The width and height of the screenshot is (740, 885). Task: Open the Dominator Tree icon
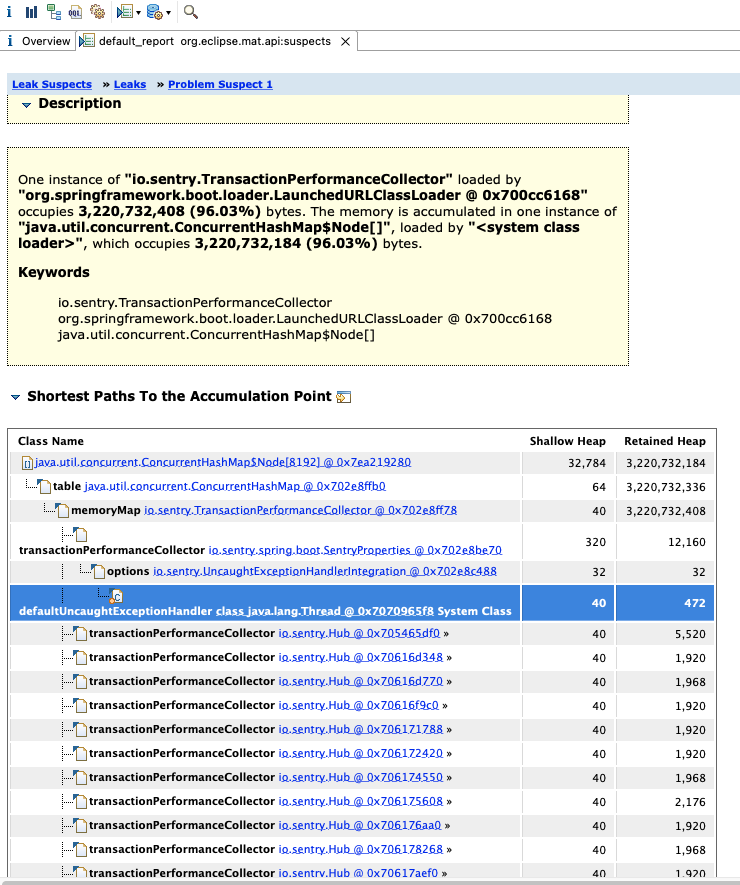pyautogui.click(x=54, y=12)
